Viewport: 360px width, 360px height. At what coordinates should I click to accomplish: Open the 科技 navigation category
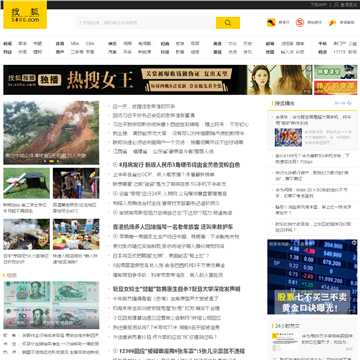(x=165, y=52)
